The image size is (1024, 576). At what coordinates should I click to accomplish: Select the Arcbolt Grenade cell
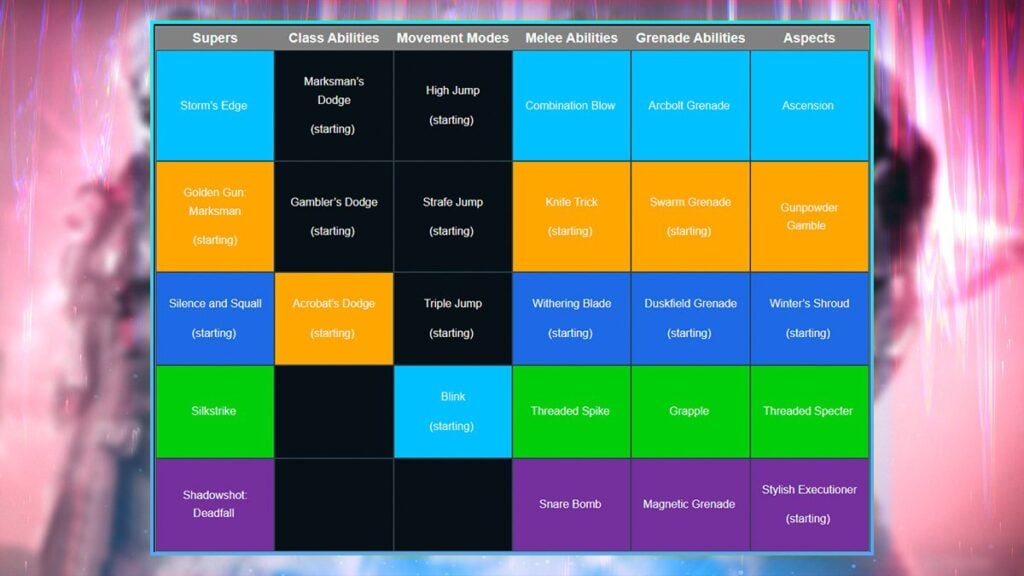coord(690,105)
